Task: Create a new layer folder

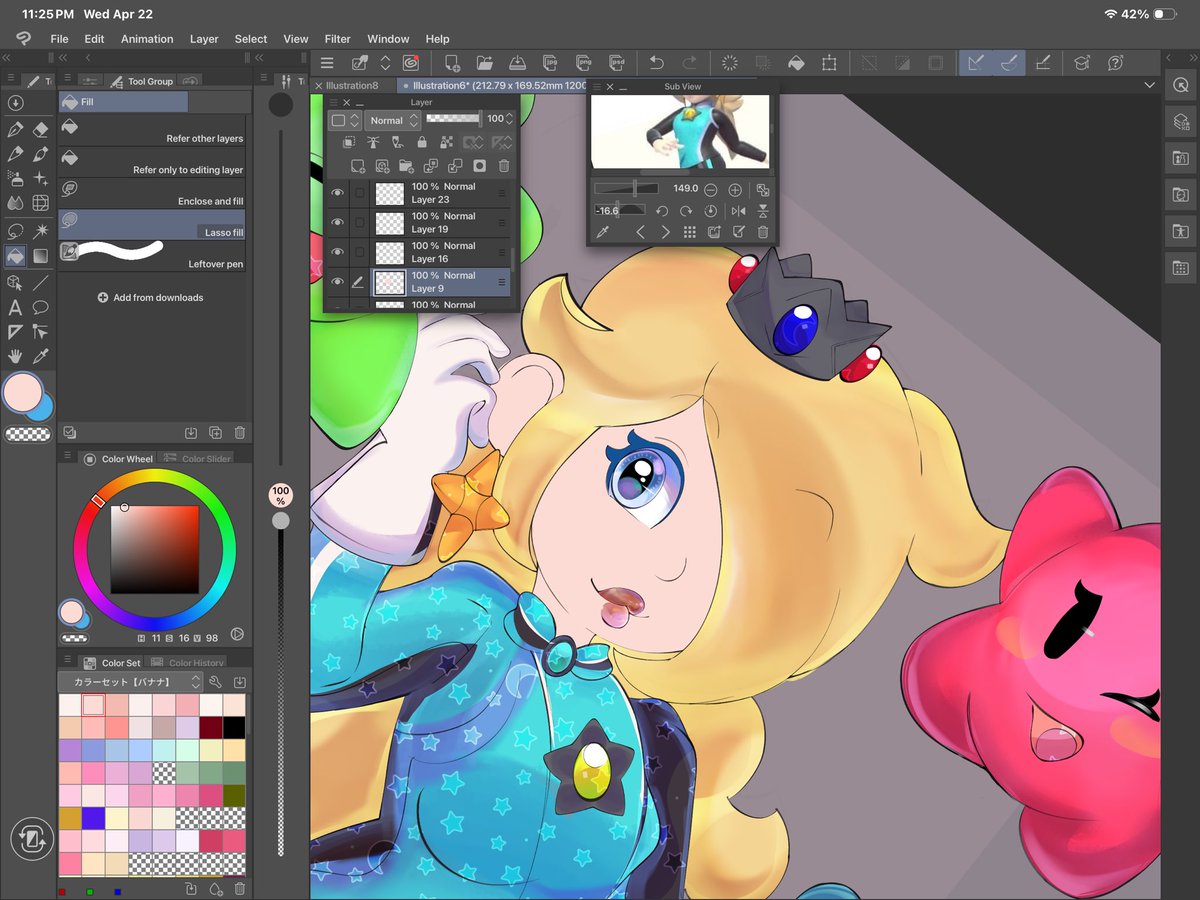Action: (x=407, y=166)
